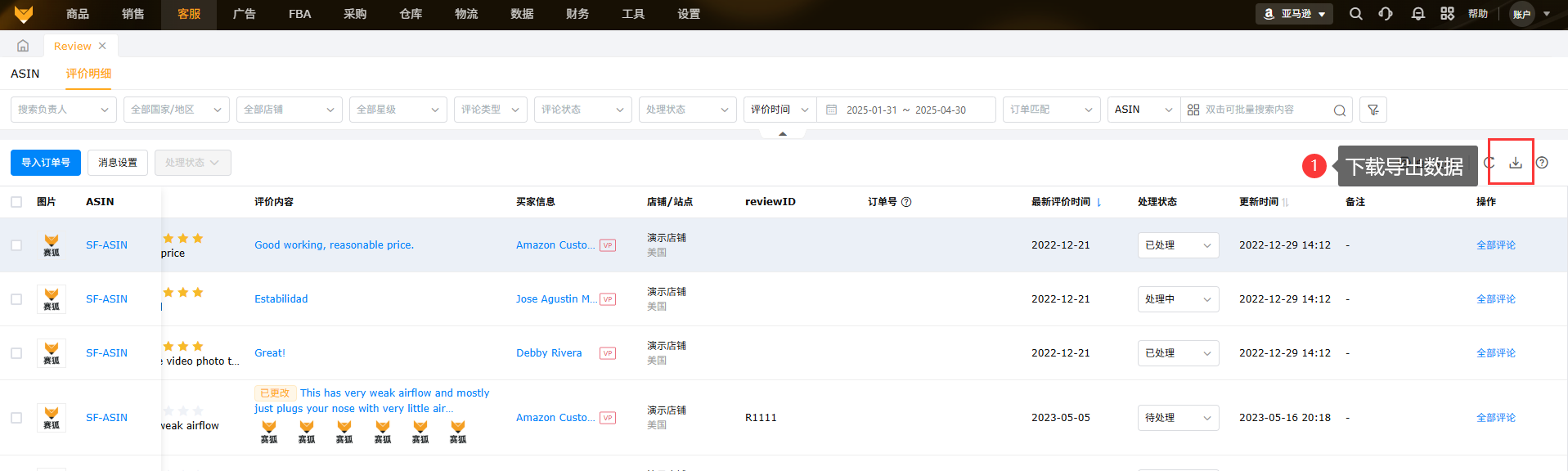Select the Estabilidad row checkbox
The image size is (1568, 471).
(16, 299)
